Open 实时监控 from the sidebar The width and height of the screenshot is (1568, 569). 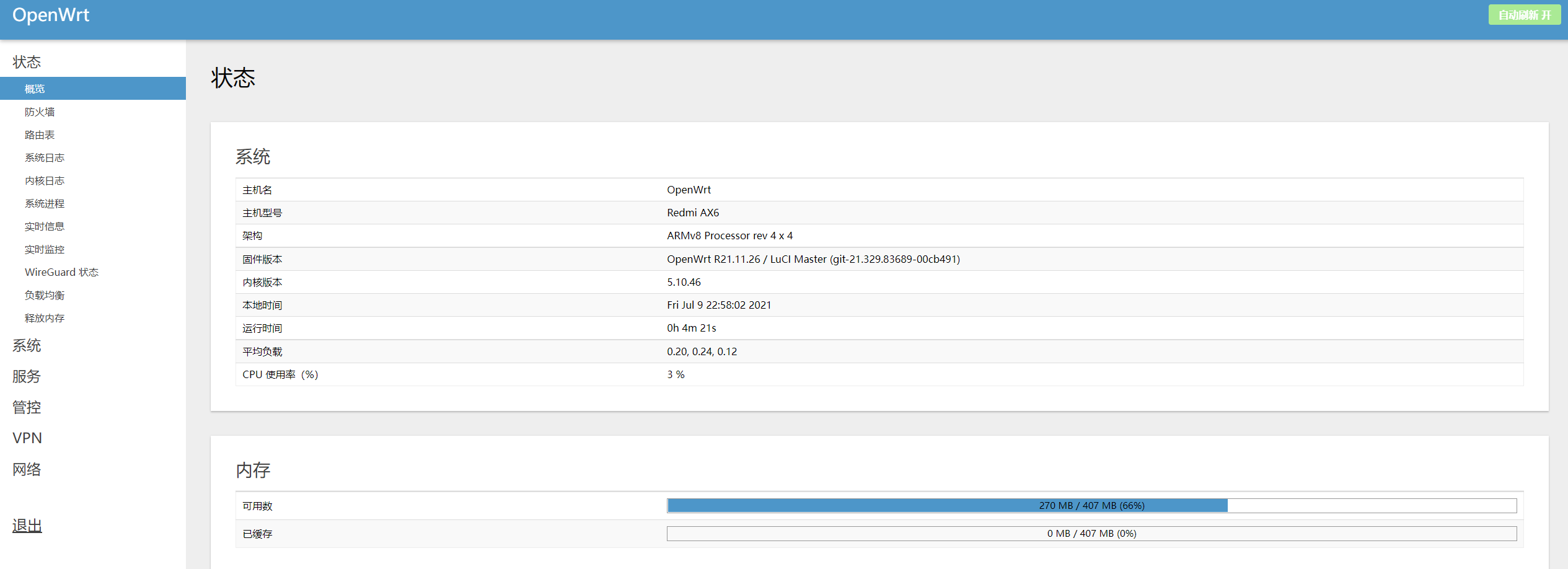pos(45,249)
